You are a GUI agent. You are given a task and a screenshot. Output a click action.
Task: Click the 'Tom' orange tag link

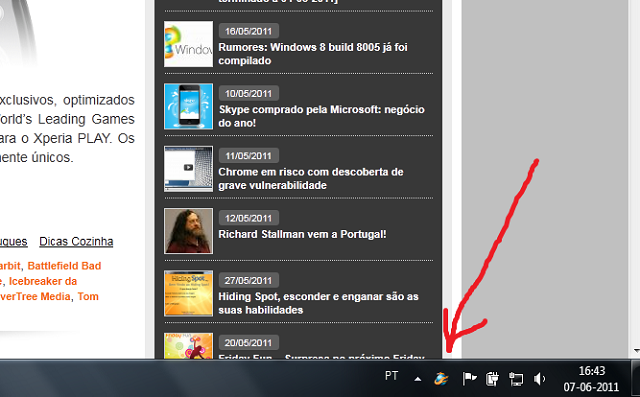[x=88, y=297]
